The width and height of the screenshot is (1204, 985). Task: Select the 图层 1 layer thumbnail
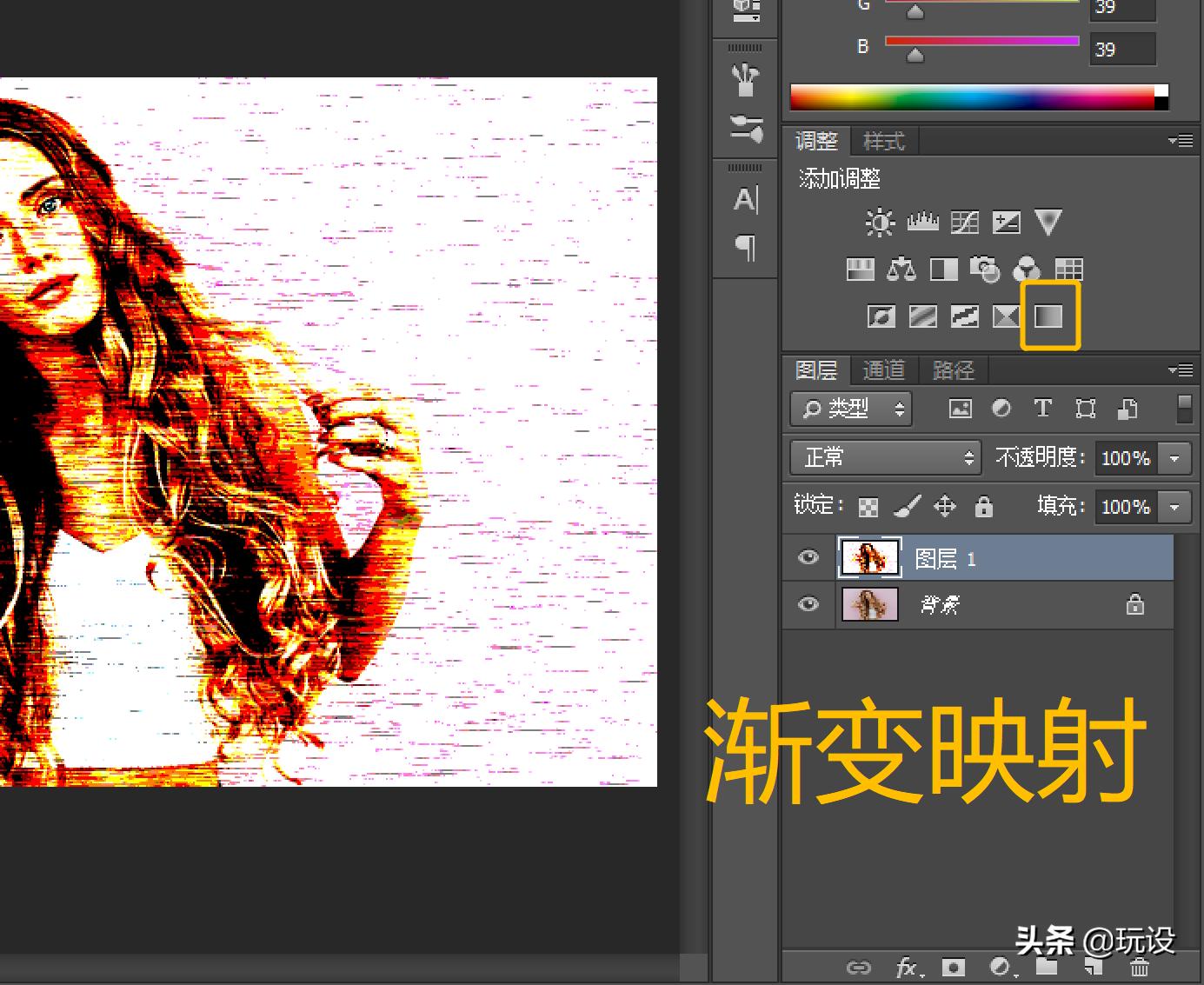(x=869, y=557)
